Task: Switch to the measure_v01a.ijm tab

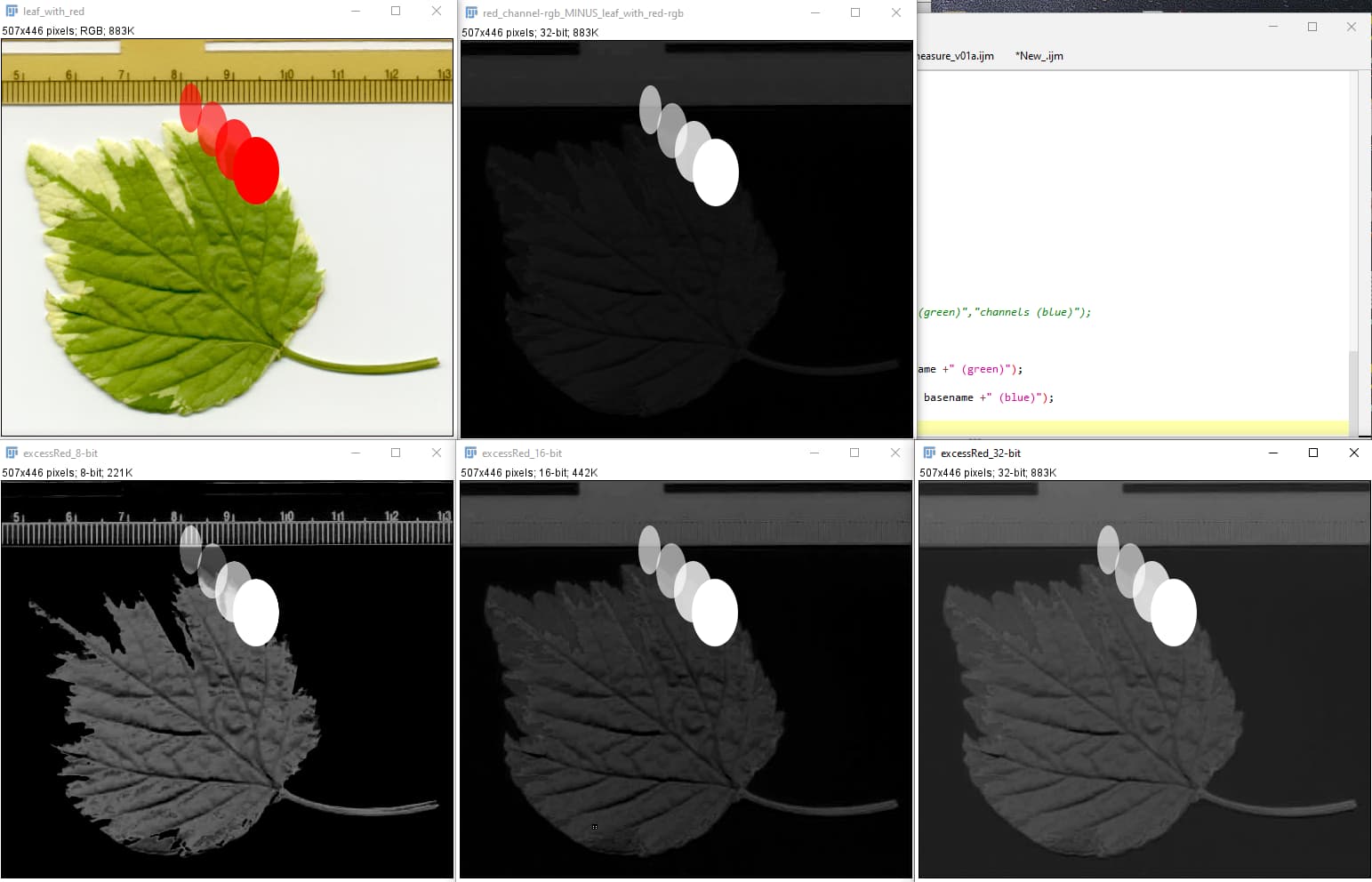Action: (x=958, y=55)
